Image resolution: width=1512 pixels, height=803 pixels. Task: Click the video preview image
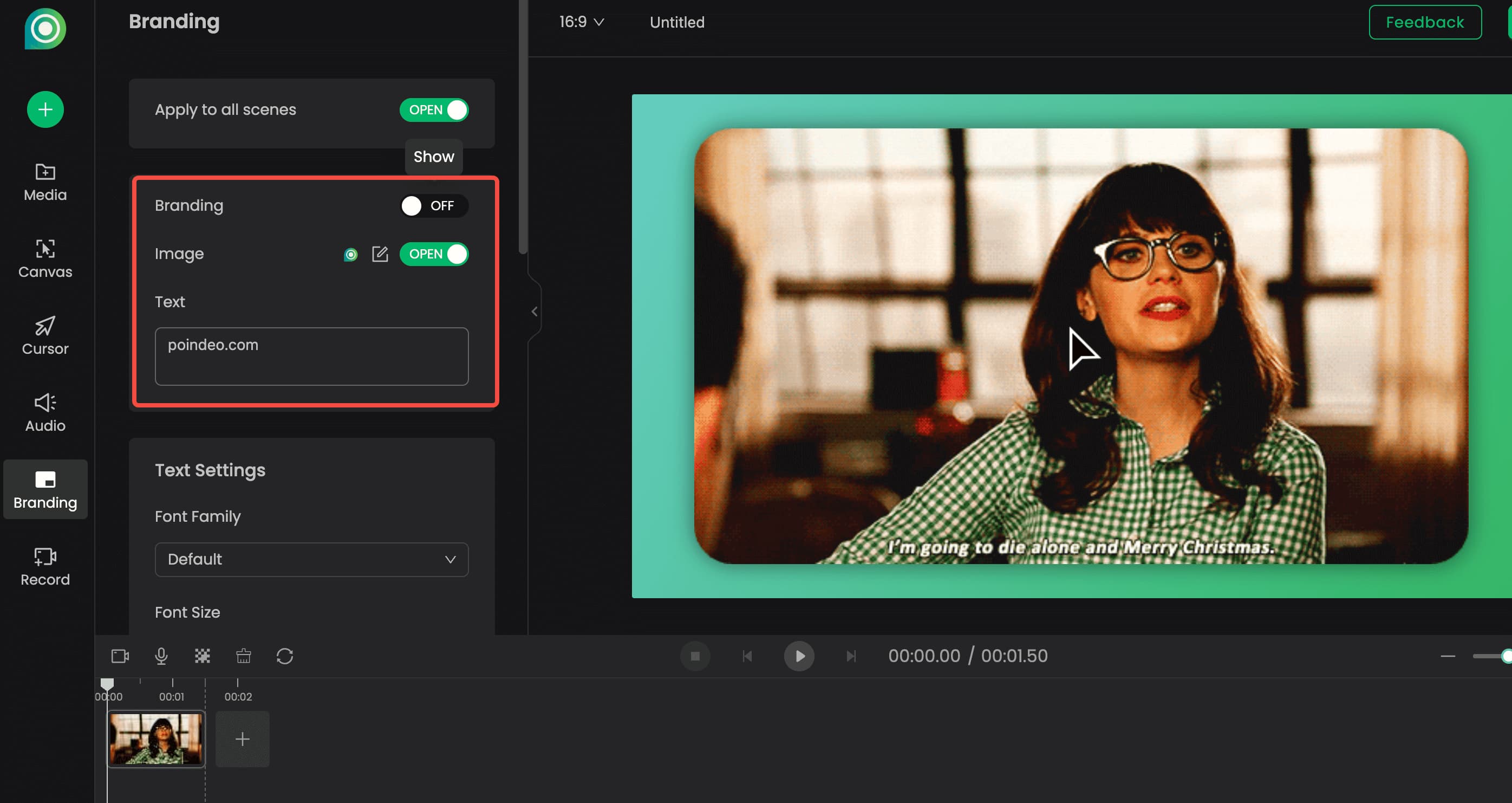[1080, 346]
